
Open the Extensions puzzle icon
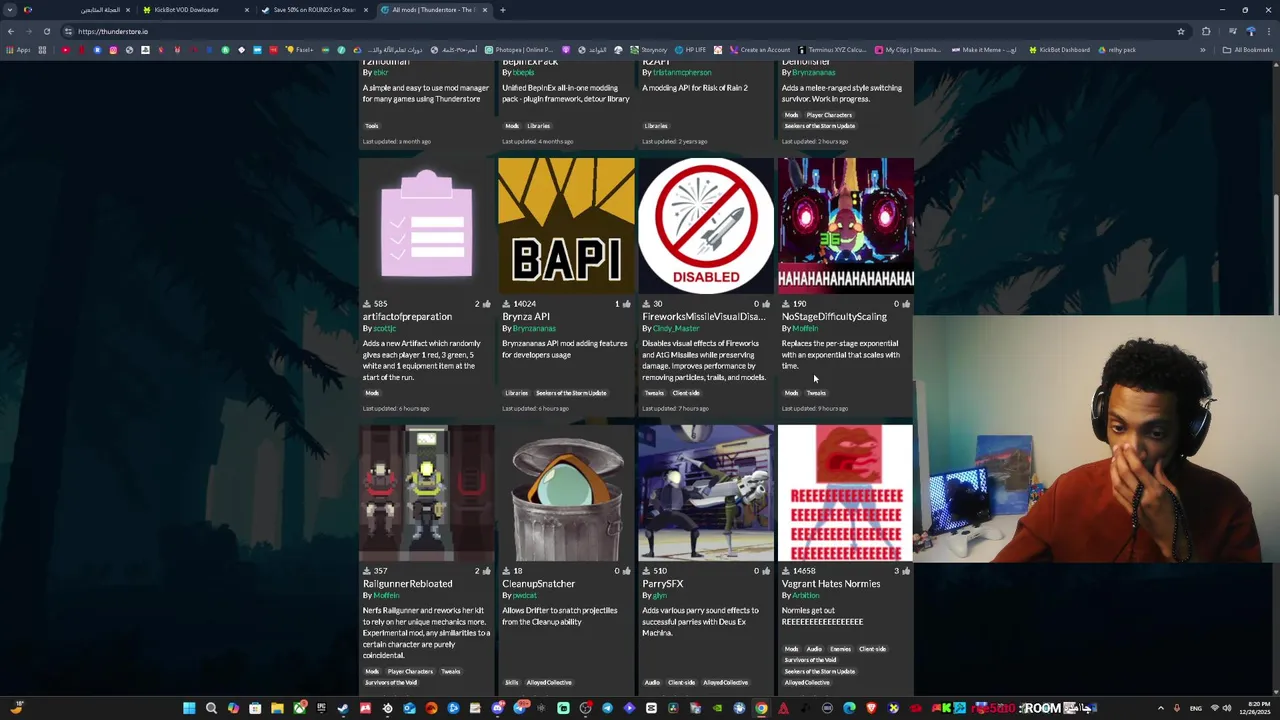1207,31
